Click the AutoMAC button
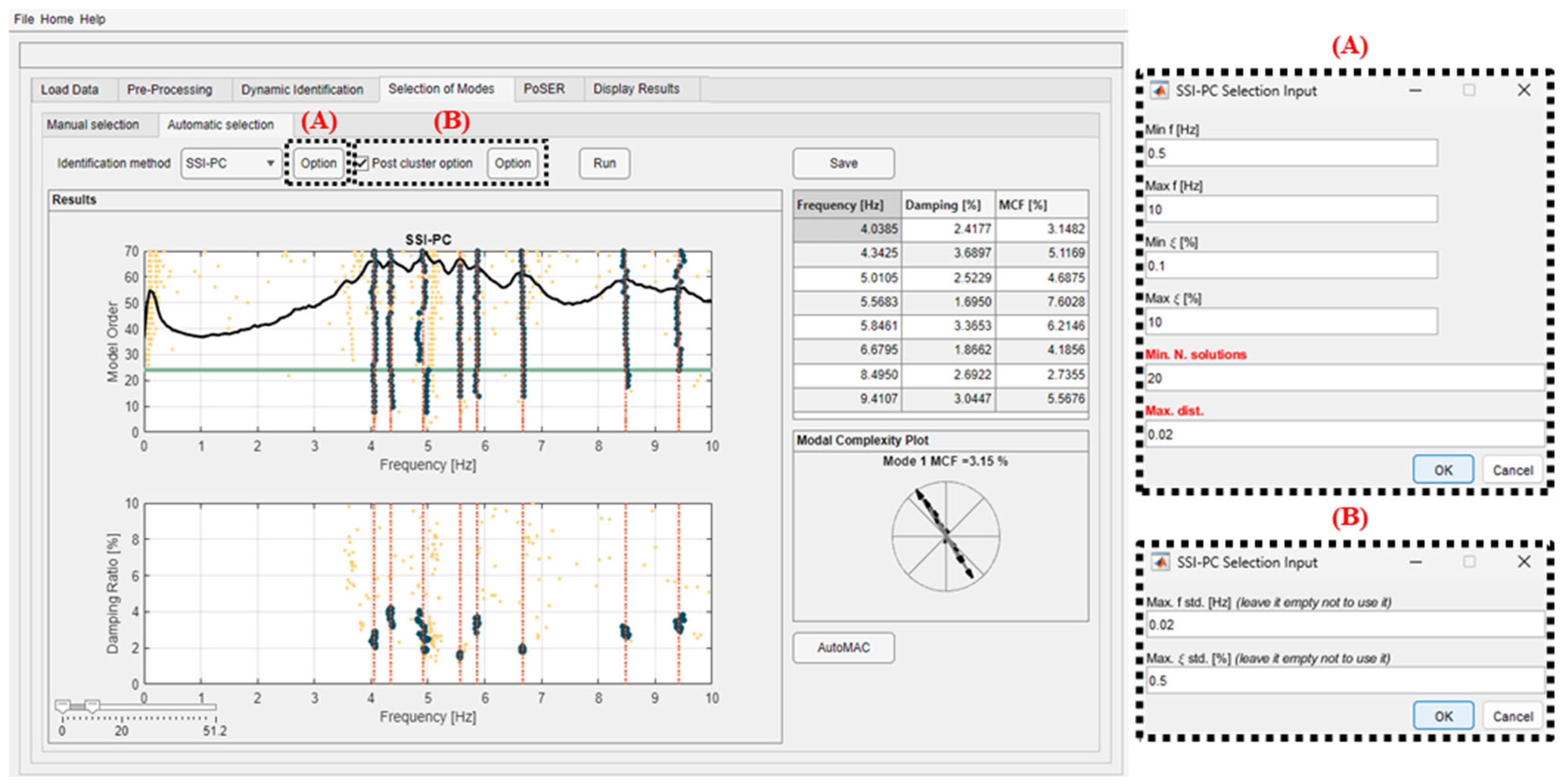The image size is (1567, 784). click(x=843, y=647)
